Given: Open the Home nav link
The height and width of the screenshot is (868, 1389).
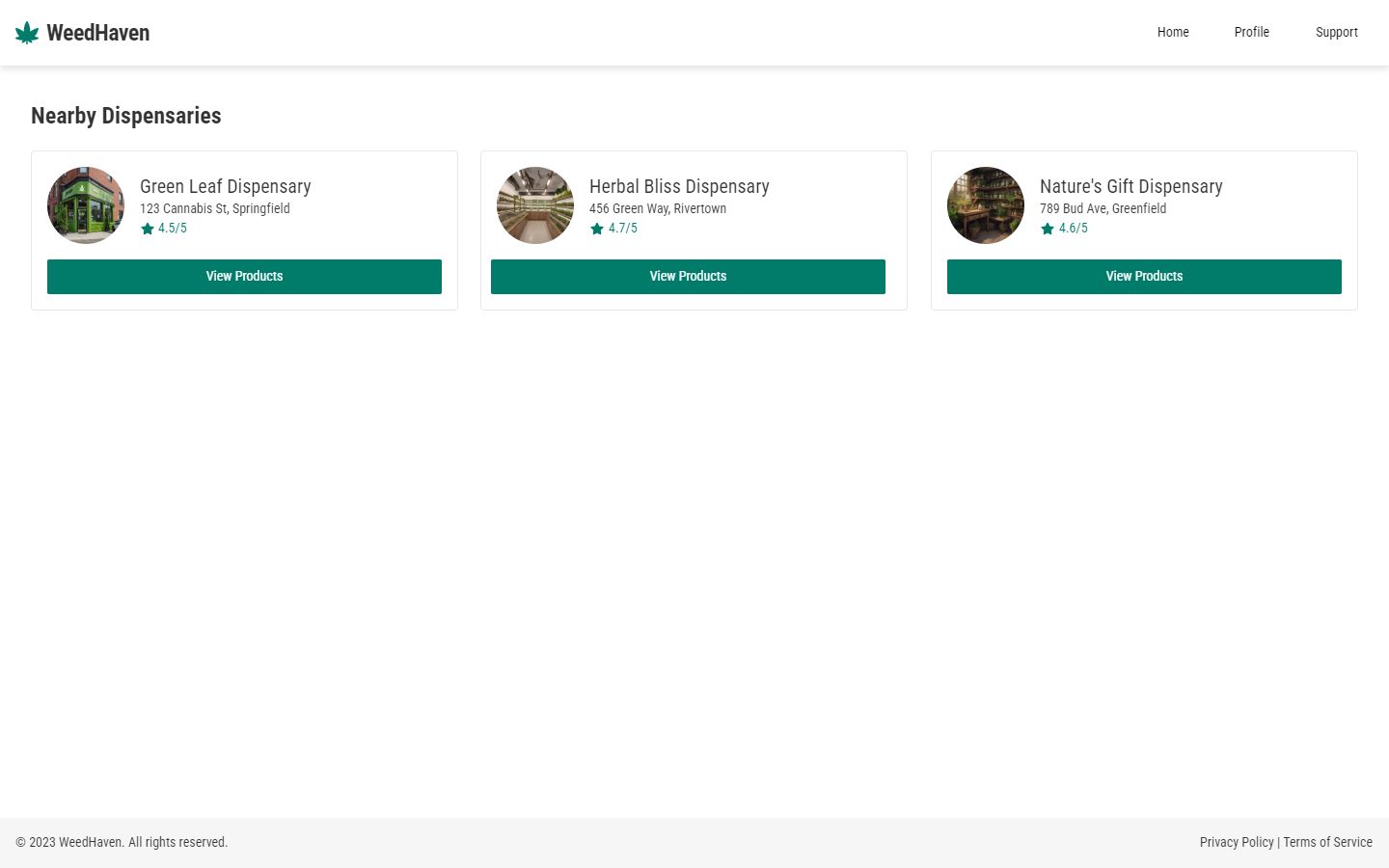Looking at the screenshot, I should pyautogui.click(x=1173, y=32).
